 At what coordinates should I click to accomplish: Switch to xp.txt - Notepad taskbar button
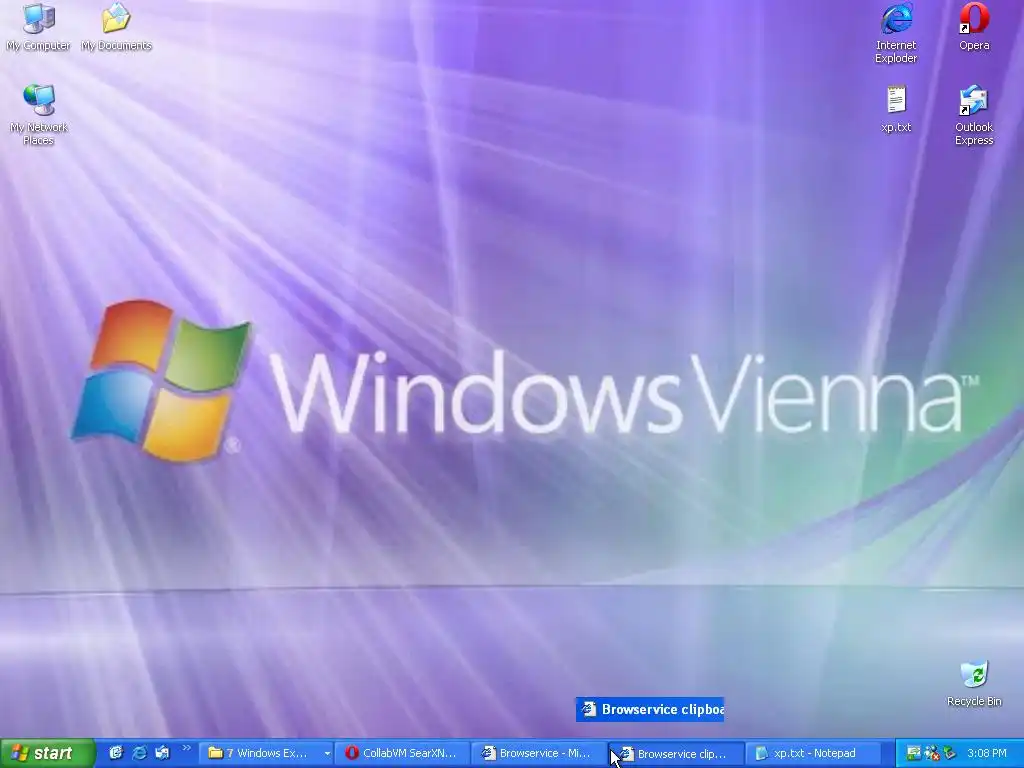812,753
